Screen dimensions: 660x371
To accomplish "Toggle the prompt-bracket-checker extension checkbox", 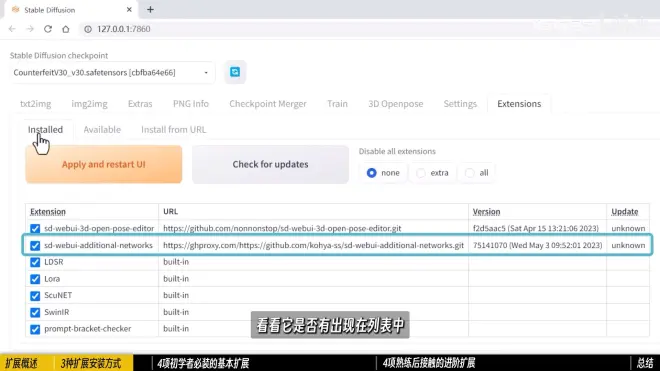I will click(x=35, y=329).
